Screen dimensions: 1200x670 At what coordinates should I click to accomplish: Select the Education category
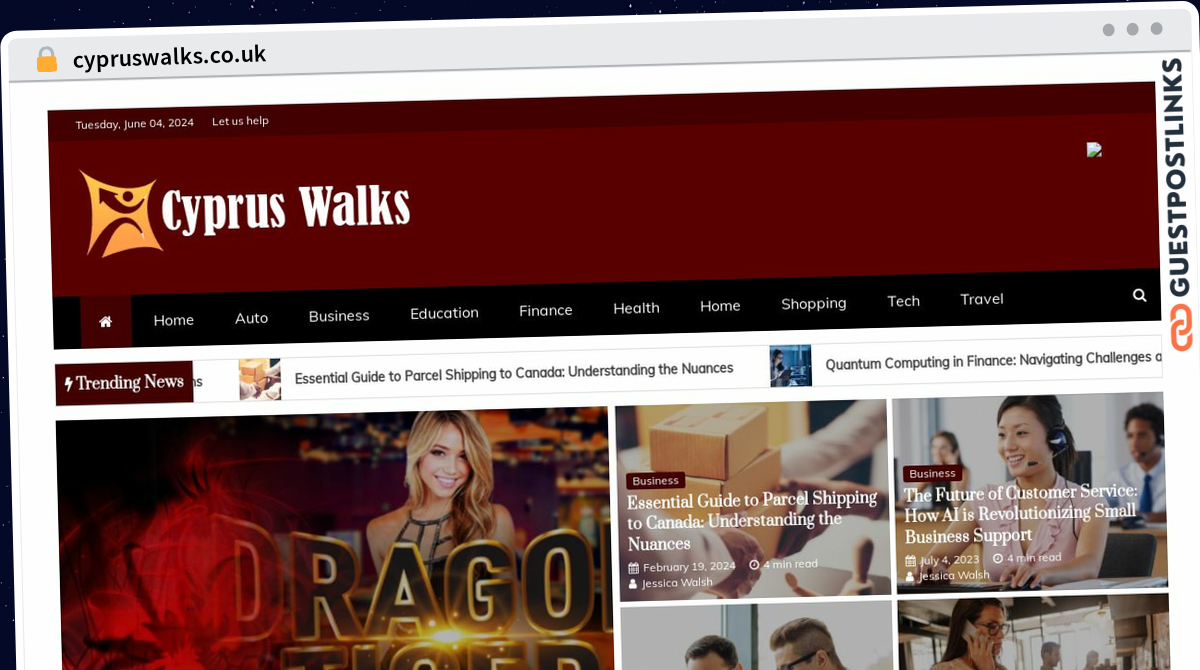(444, 313)
